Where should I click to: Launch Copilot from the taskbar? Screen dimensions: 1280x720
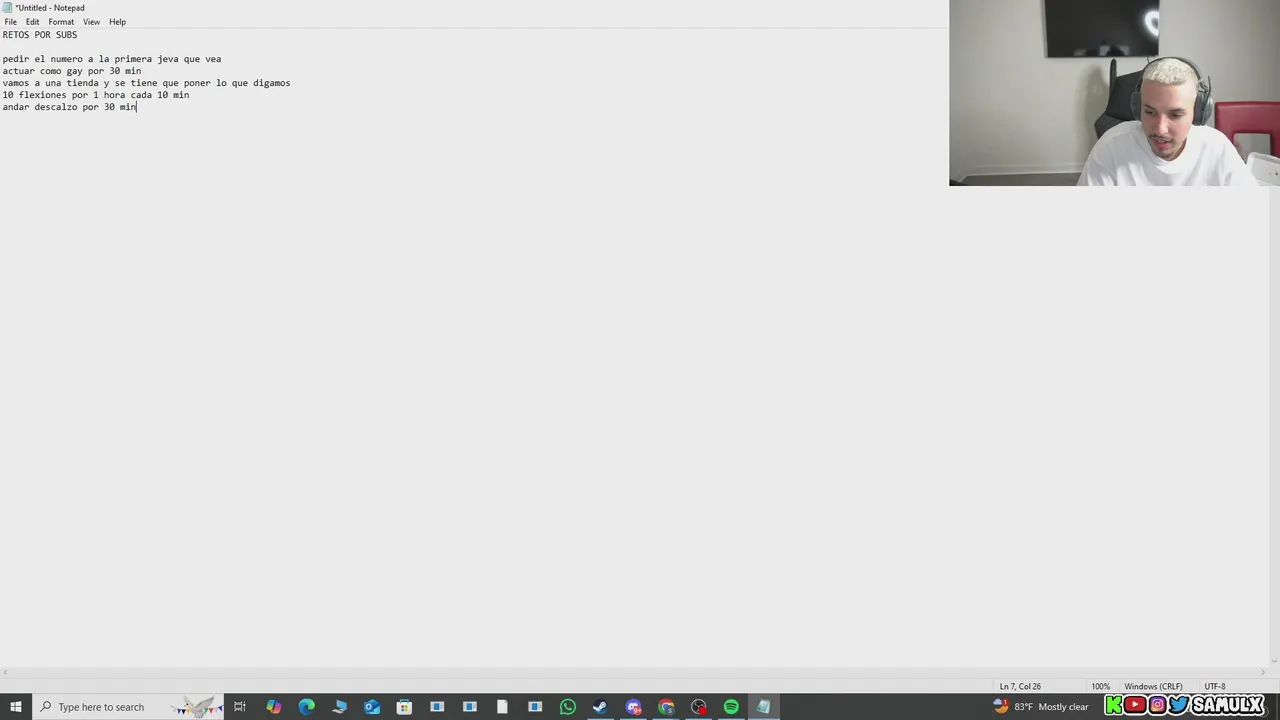click(x=273, y=707)
